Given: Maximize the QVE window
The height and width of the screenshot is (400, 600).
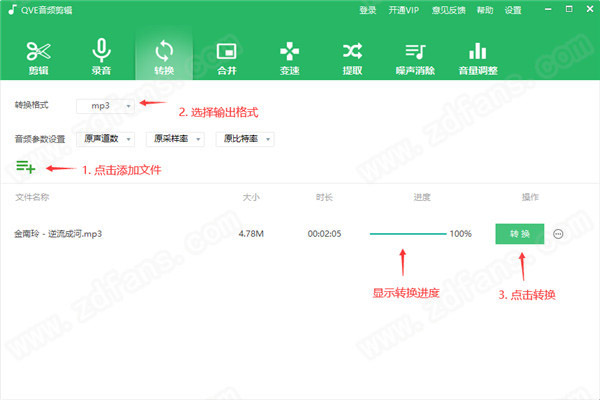Looking at the screenshot, I should coord(569,9).
